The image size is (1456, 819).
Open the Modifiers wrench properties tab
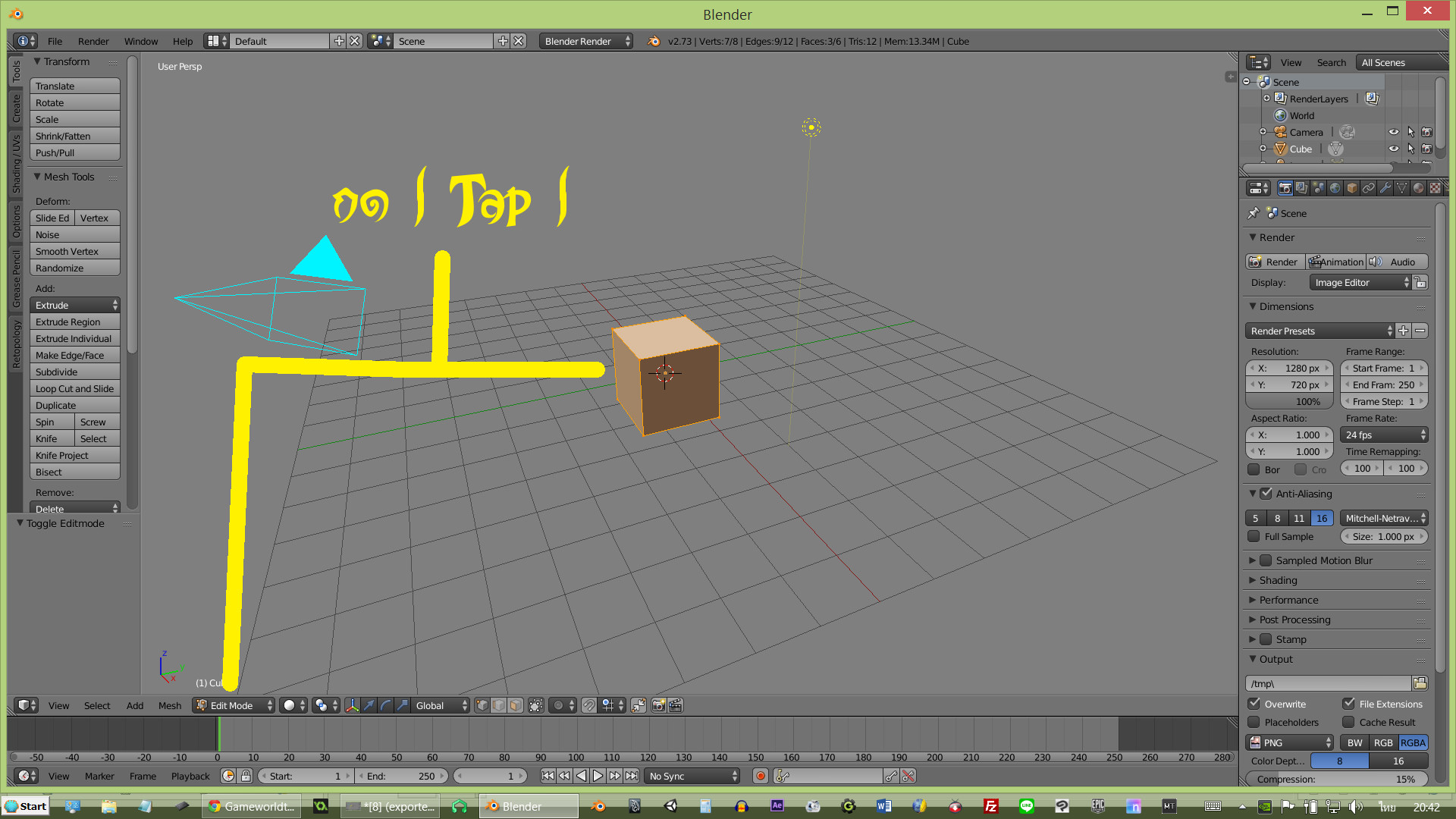click(1385, 188)
